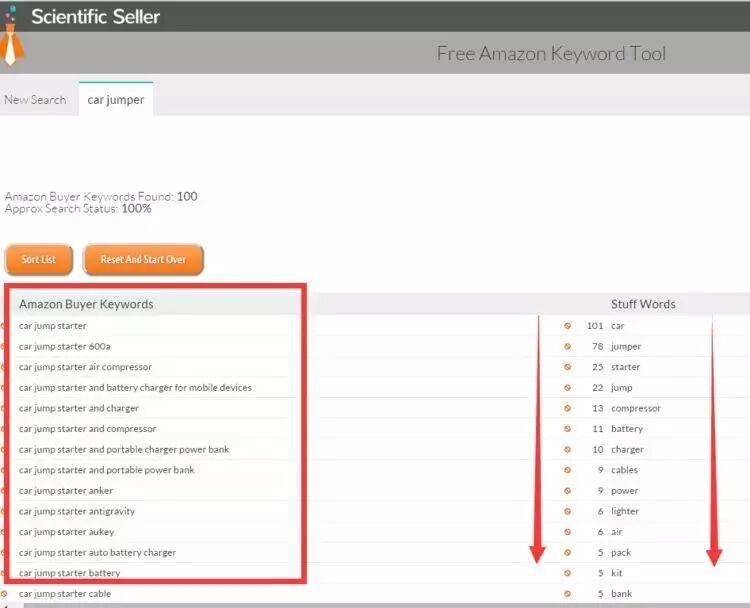Screen dimensions: 750x608
Task: Remove the 'lighter' stuff word with its icon
Action: point(567,511)
